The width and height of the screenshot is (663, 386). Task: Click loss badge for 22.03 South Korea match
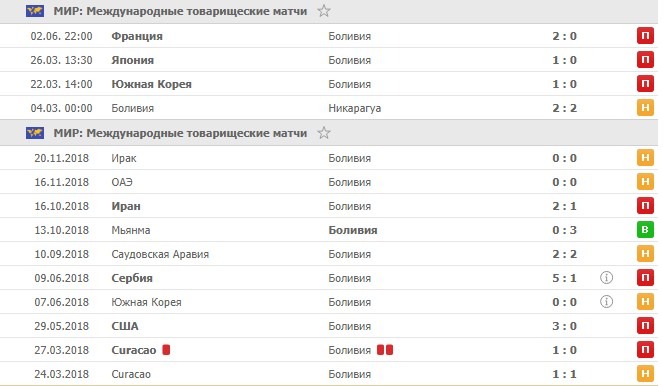click(645, 84)
